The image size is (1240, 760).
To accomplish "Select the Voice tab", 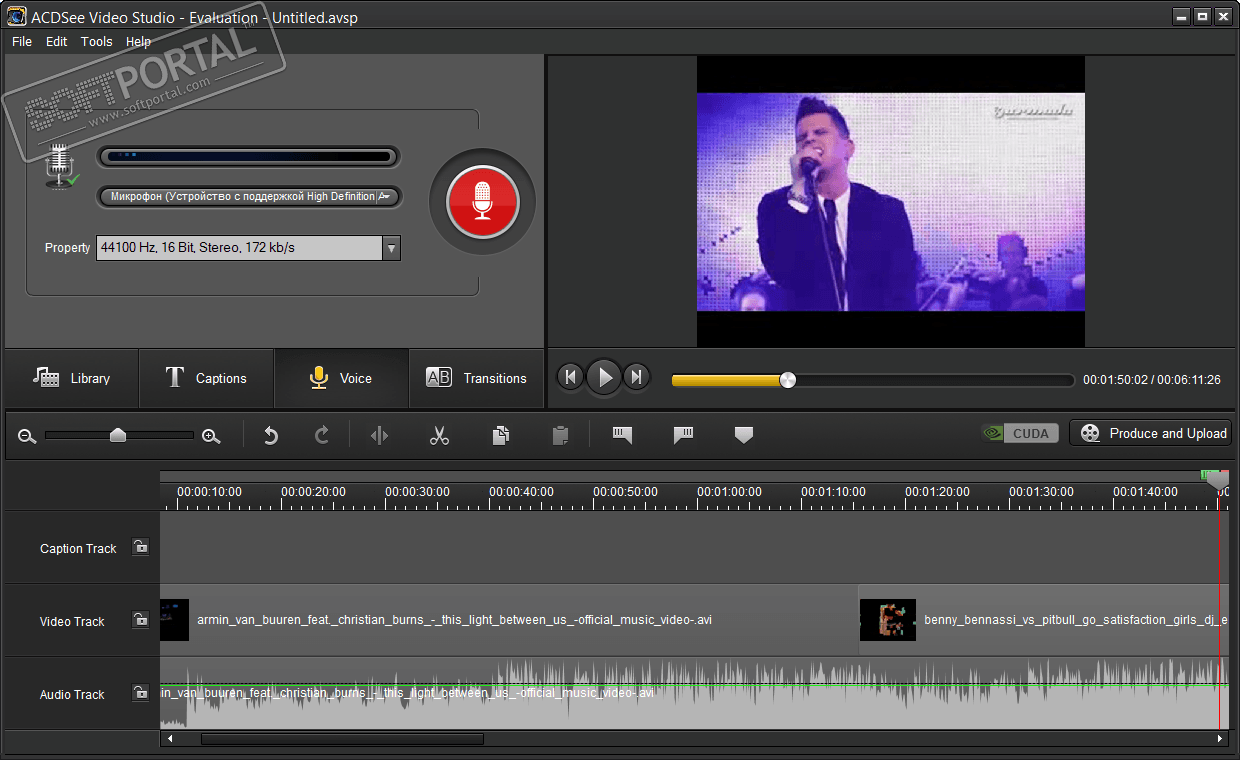I will 341,378.
